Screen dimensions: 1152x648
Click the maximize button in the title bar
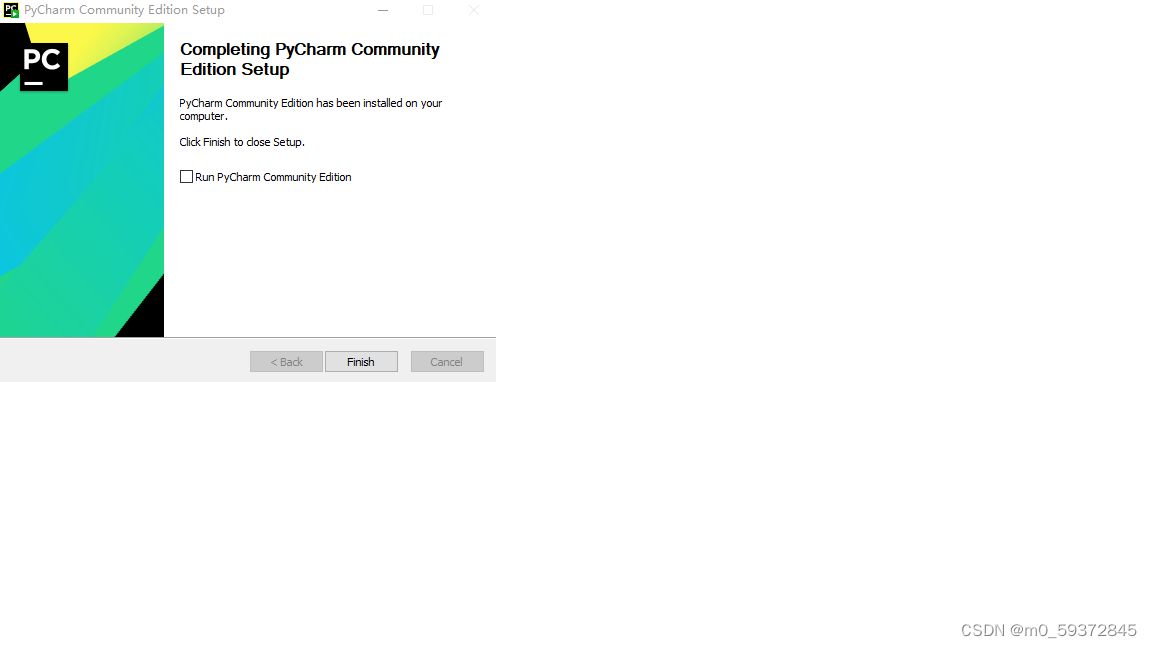tap(428, 10)
